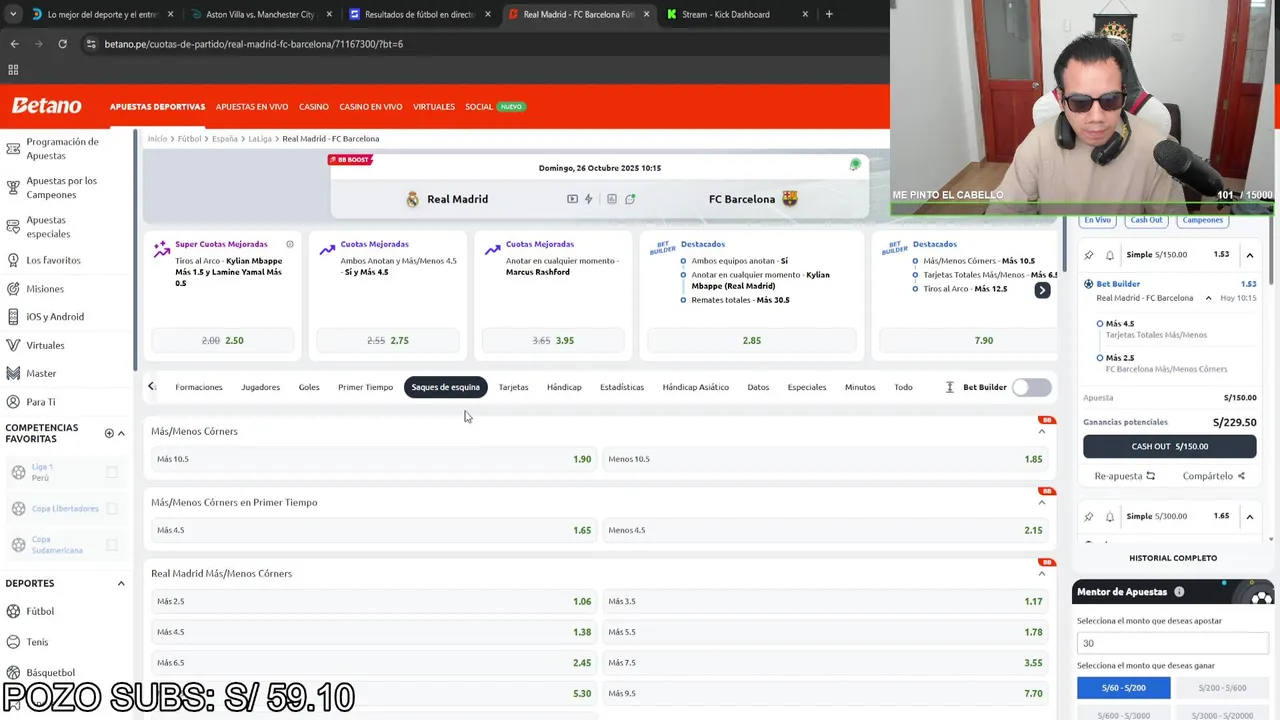Image resolution: width=1280 pixels, height=720 pixels.
Task: Toggle the Bet Builder switch
Action: (1031, 387)
